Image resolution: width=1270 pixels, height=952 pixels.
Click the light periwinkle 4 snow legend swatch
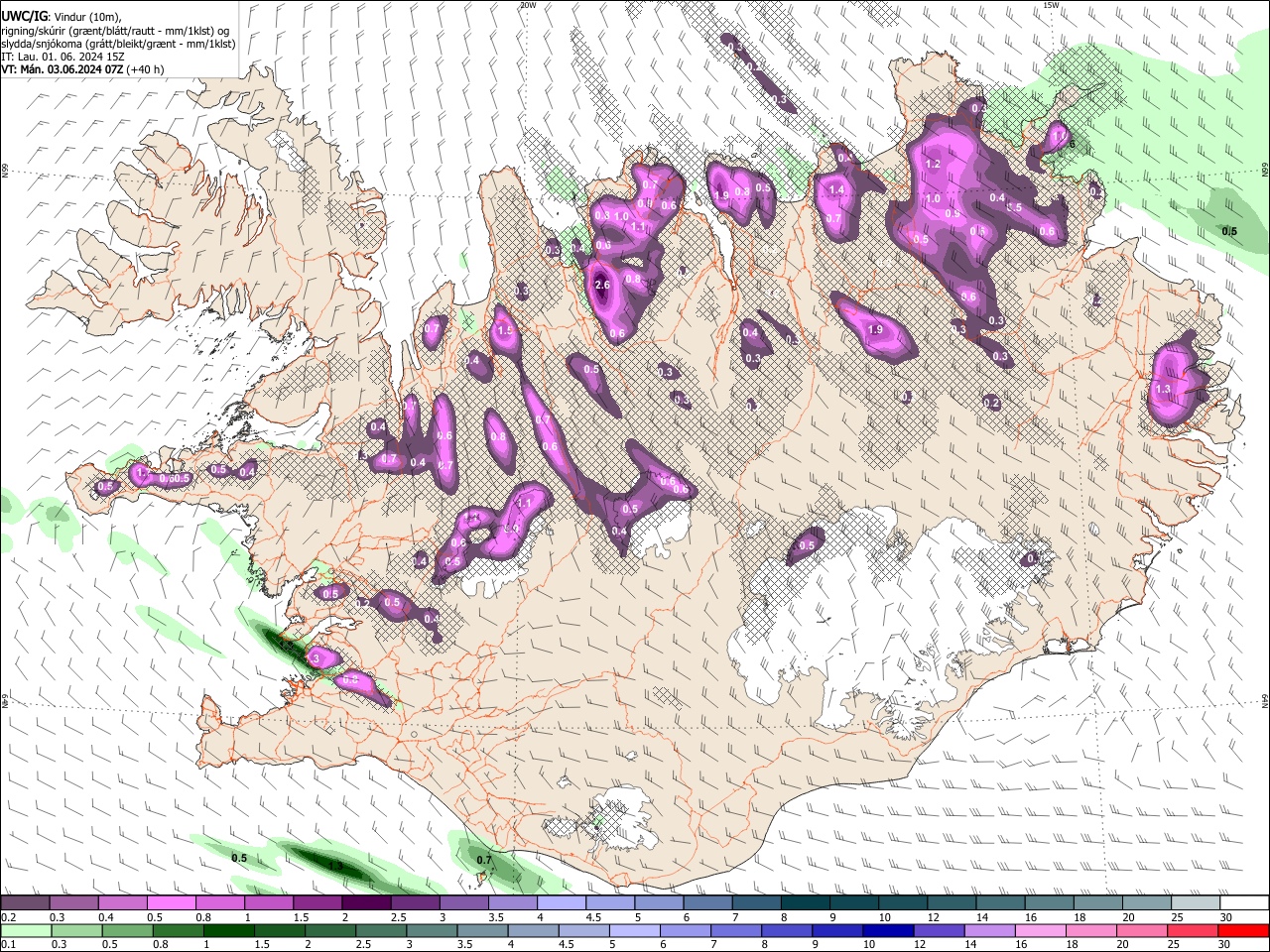coord(562,903)
